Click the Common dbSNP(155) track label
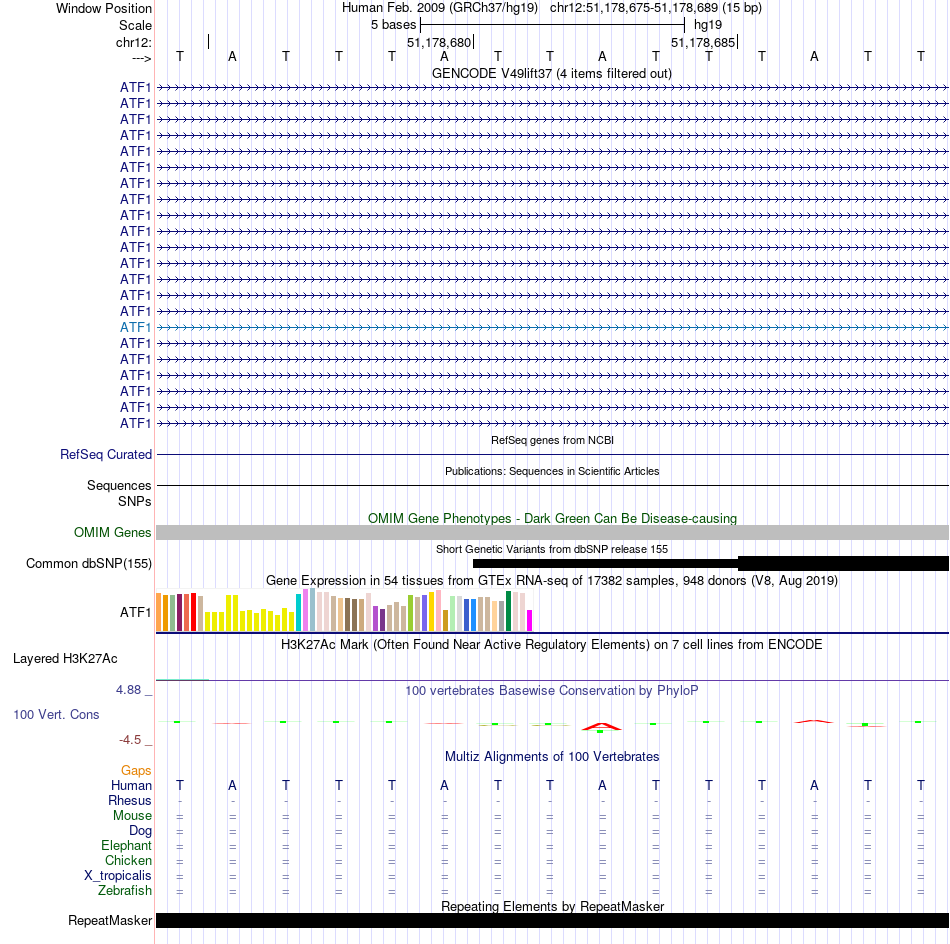The image size is (950, 944). (x=88, y=563)
